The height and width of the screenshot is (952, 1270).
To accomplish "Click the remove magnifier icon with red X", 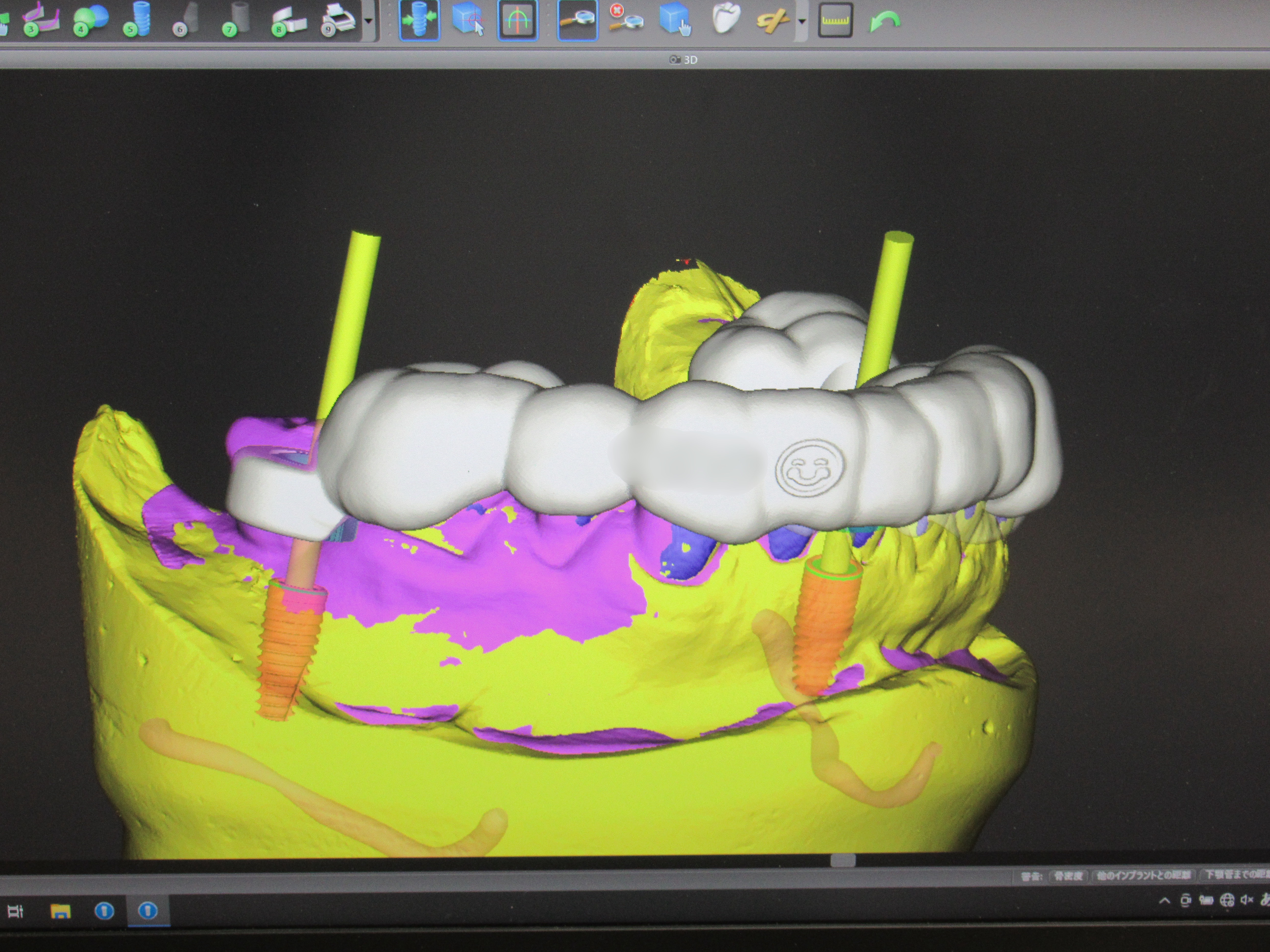I will click(626, 18).
